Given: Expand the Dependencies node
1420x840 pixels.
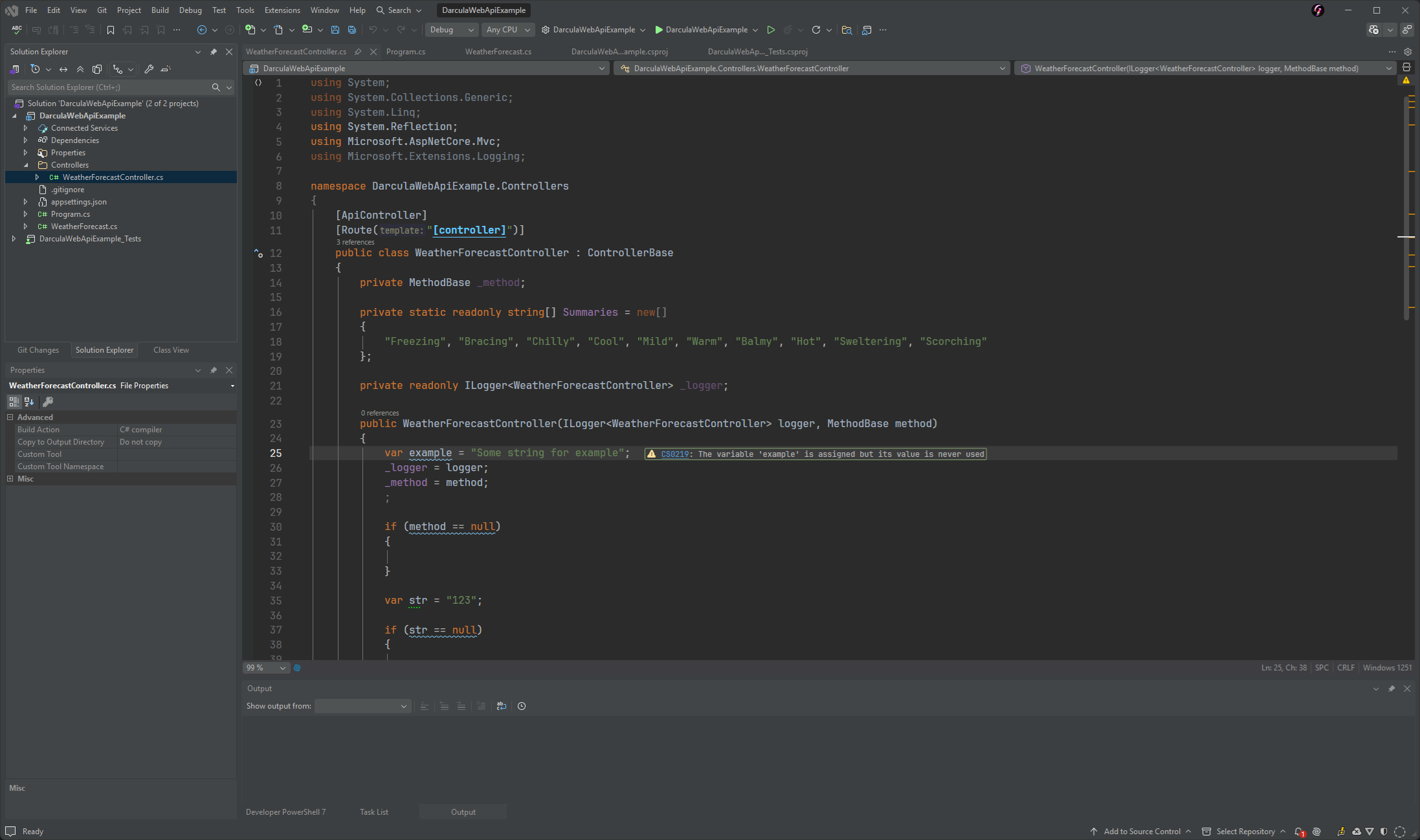Looking at the screenshot, I should point(26,140).
